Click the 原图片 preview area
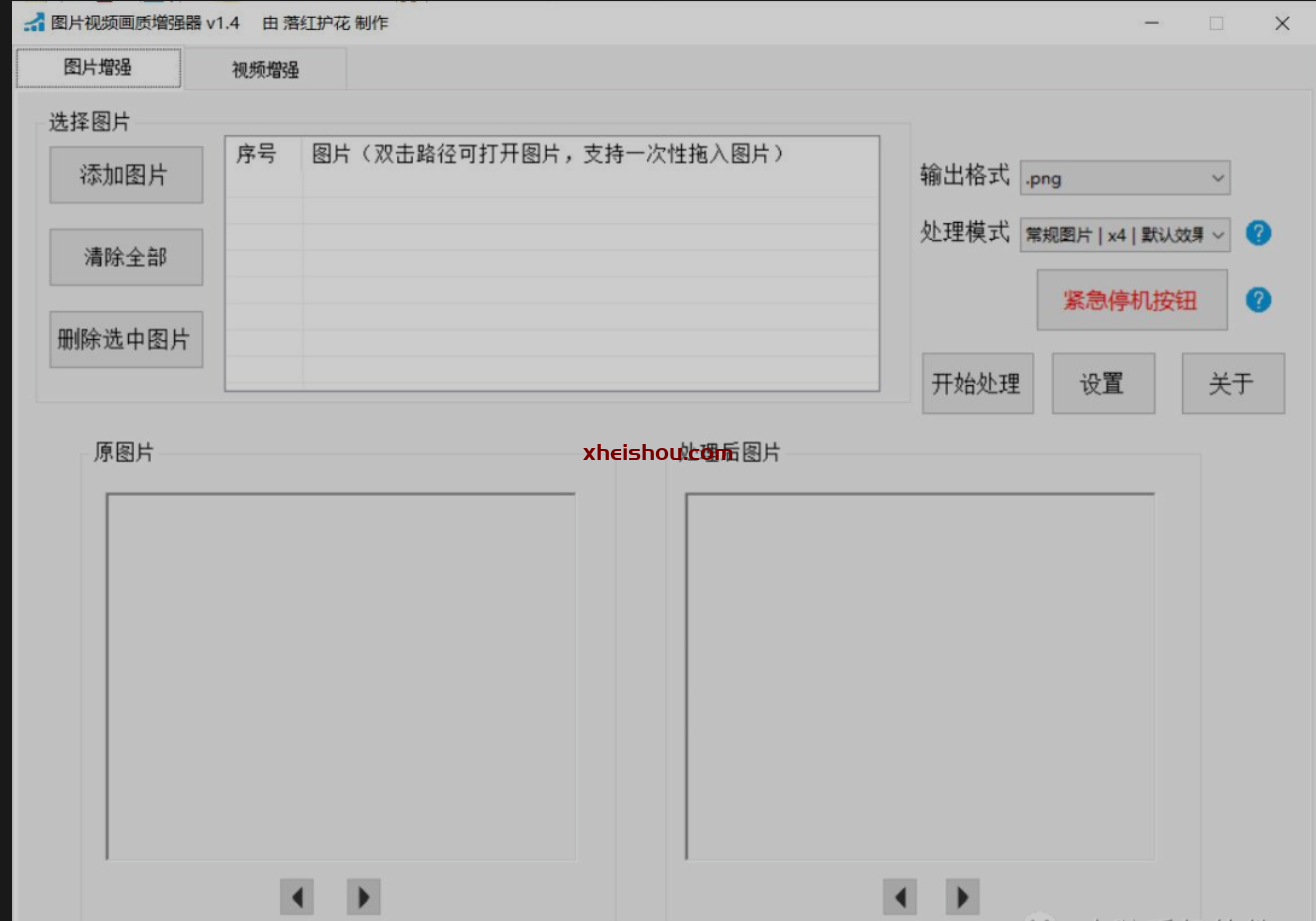The width and height of the screenshot is (1316, 921). coord(341,676)
